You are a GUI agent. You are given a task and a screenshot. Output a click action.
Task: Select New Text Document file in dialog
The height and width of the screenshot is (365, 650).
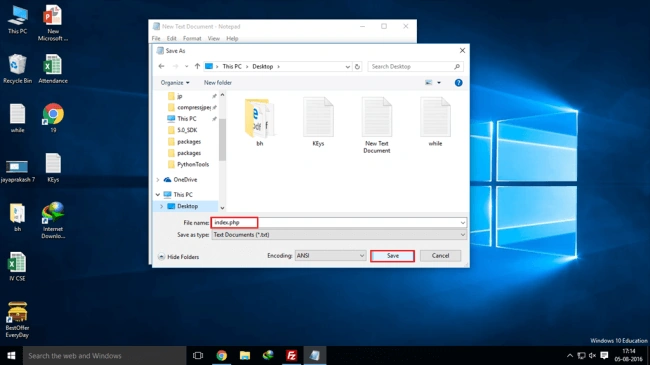pos(376,125)
